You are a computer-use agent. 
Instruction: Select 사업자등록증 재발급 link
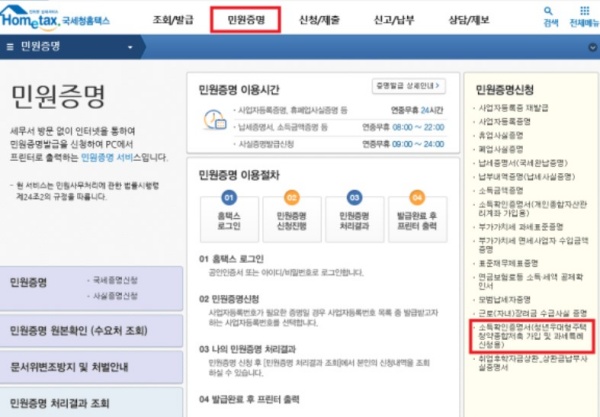[x=513, y=108]
